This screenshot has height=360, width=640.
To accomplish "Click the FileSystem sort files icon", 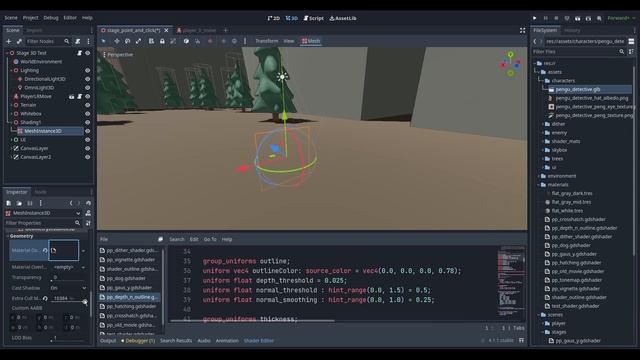I will click(631, 51).
